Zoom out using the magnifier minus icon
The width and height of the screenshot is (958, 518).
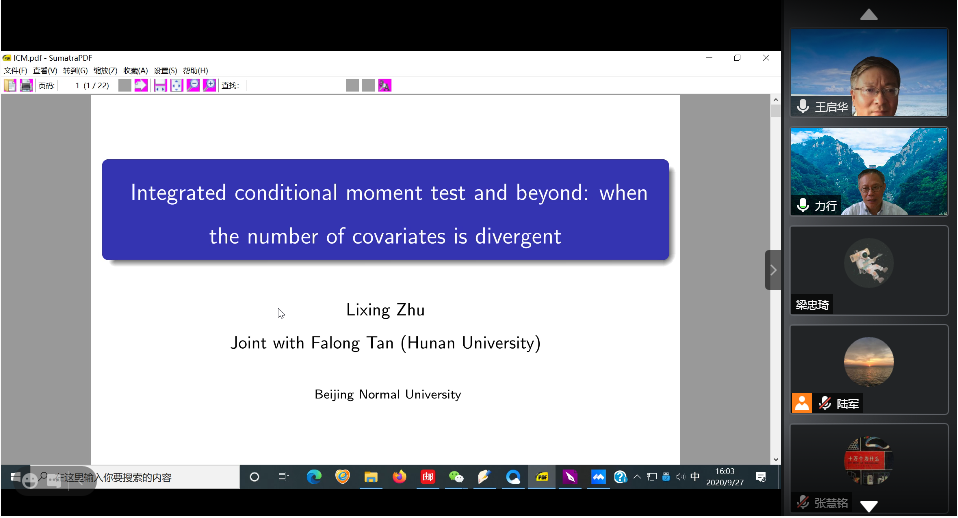(193, 86)
